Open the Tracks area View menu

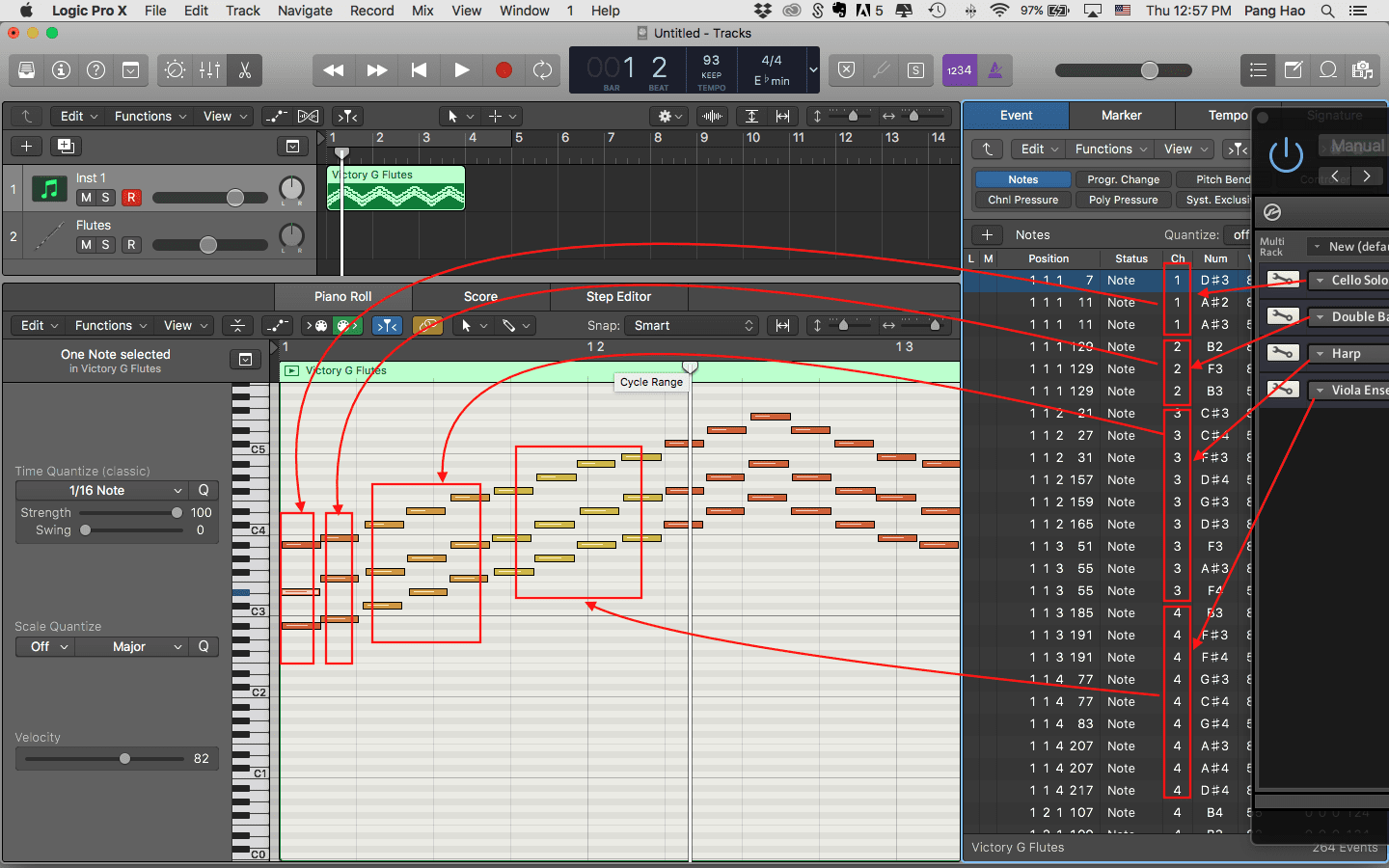(225, 117)
